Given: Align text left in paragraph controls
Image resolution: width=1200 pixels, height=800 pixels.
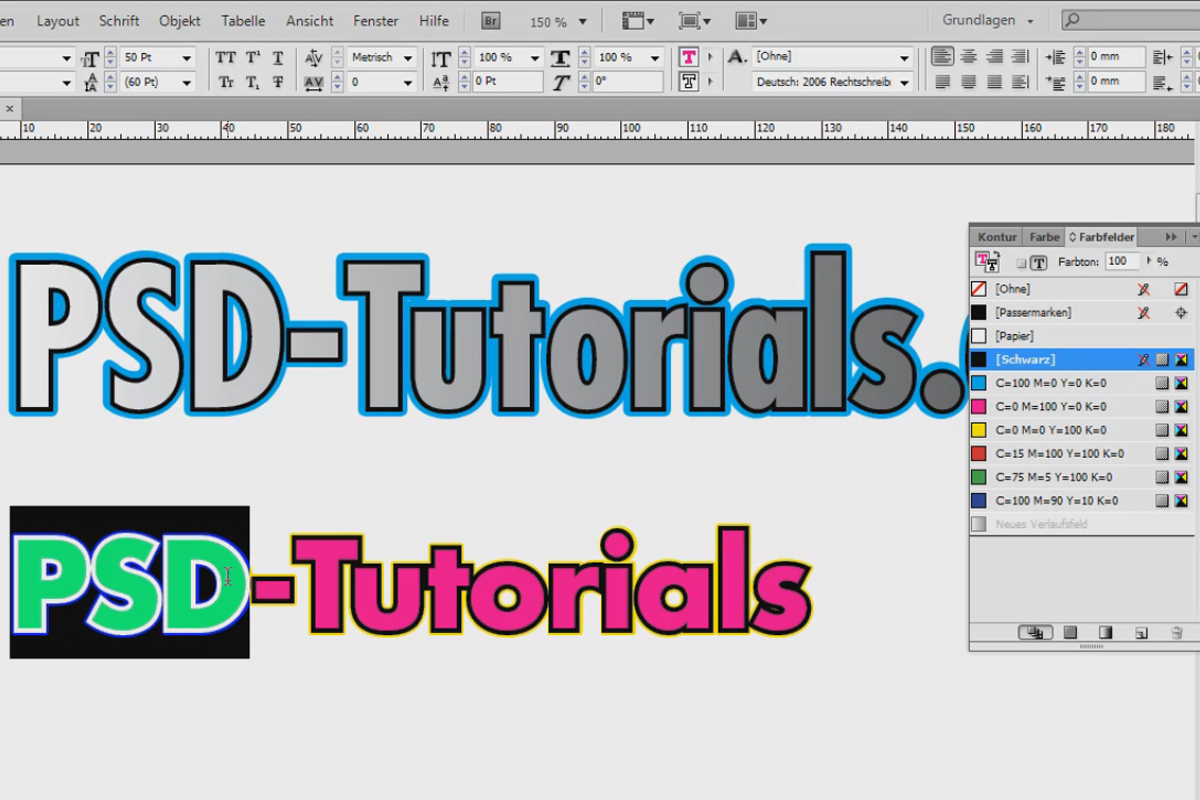Looking at the screenshot, I should 943,57.
